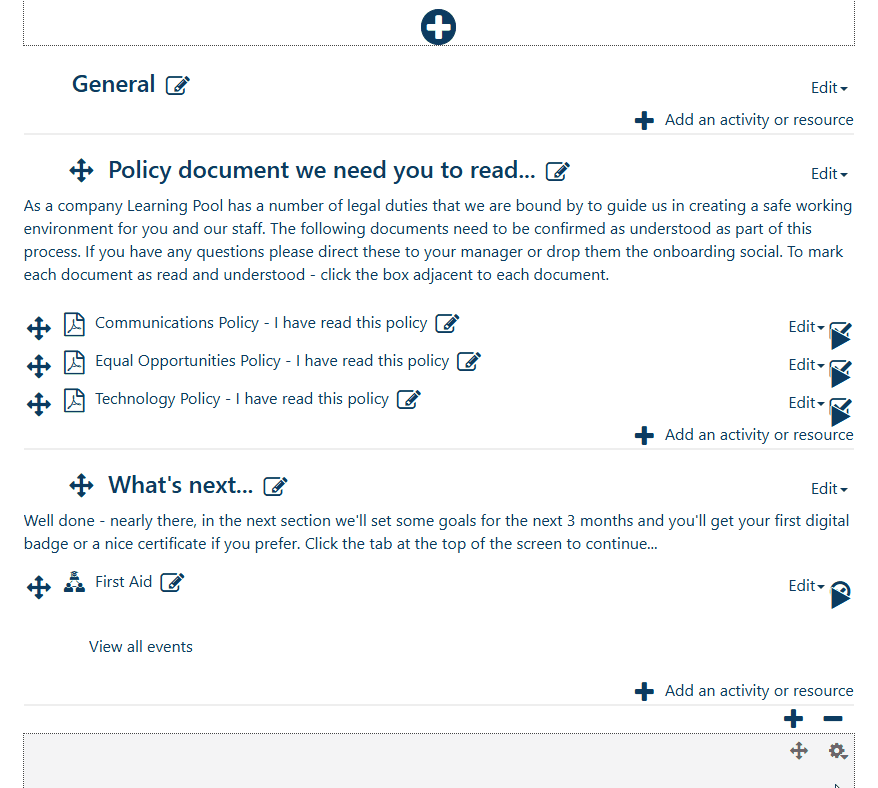Click rename pencil next to First Aid
Screen dimensions: 878x788
[172, 582]
